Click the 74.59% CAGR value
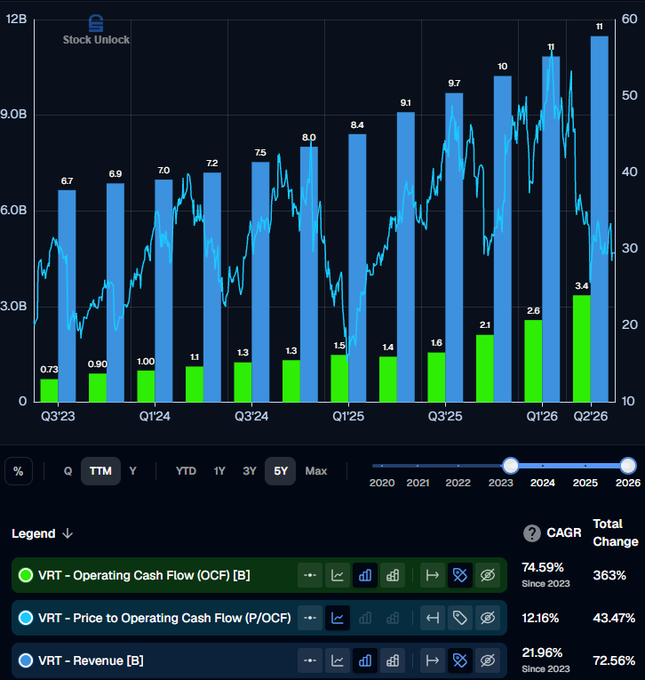645x680 pixels. (x=542, y=567)
